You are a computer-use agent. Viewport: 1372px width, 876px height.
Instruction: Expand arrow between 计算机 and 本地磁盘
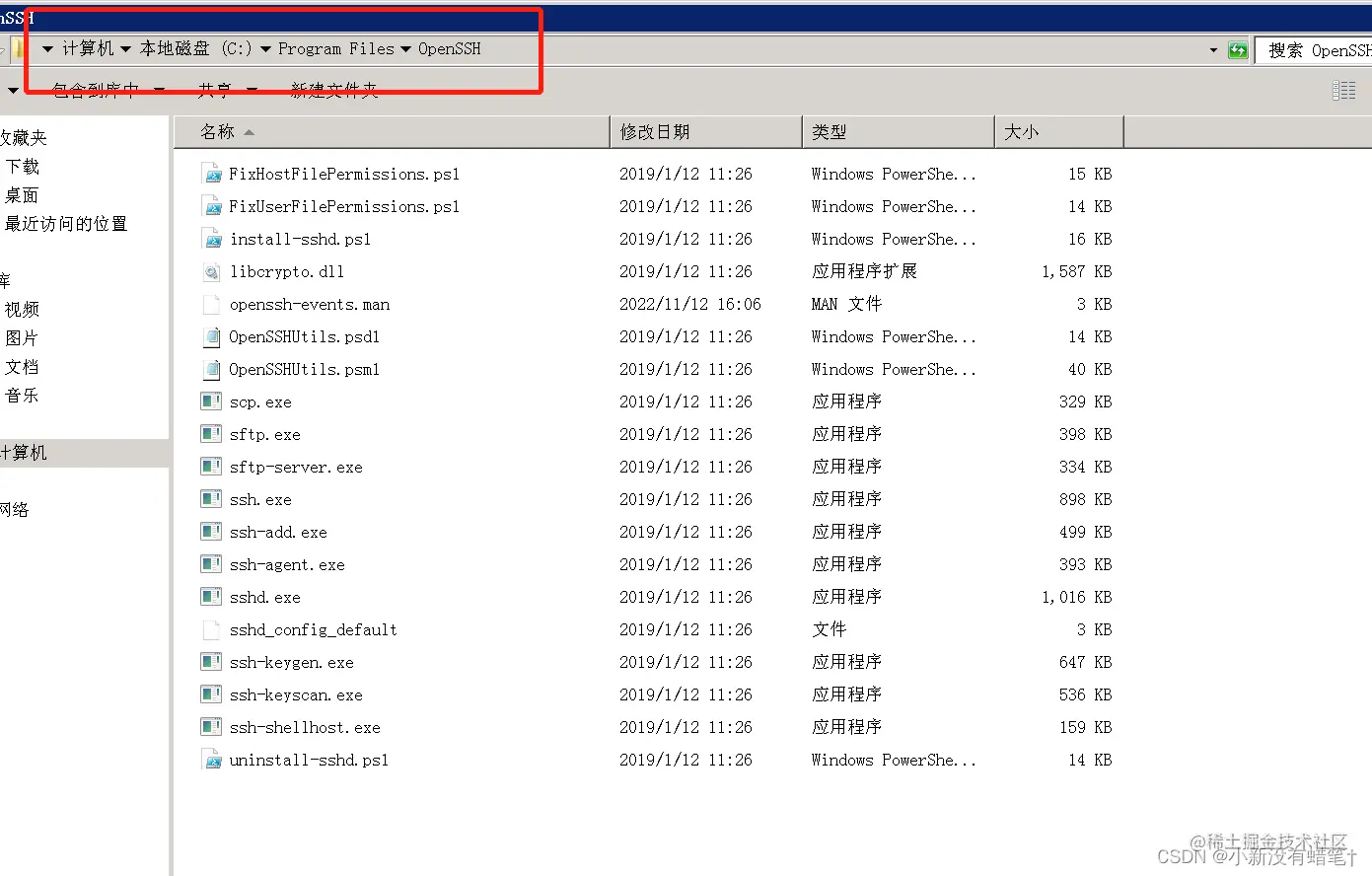125,49
